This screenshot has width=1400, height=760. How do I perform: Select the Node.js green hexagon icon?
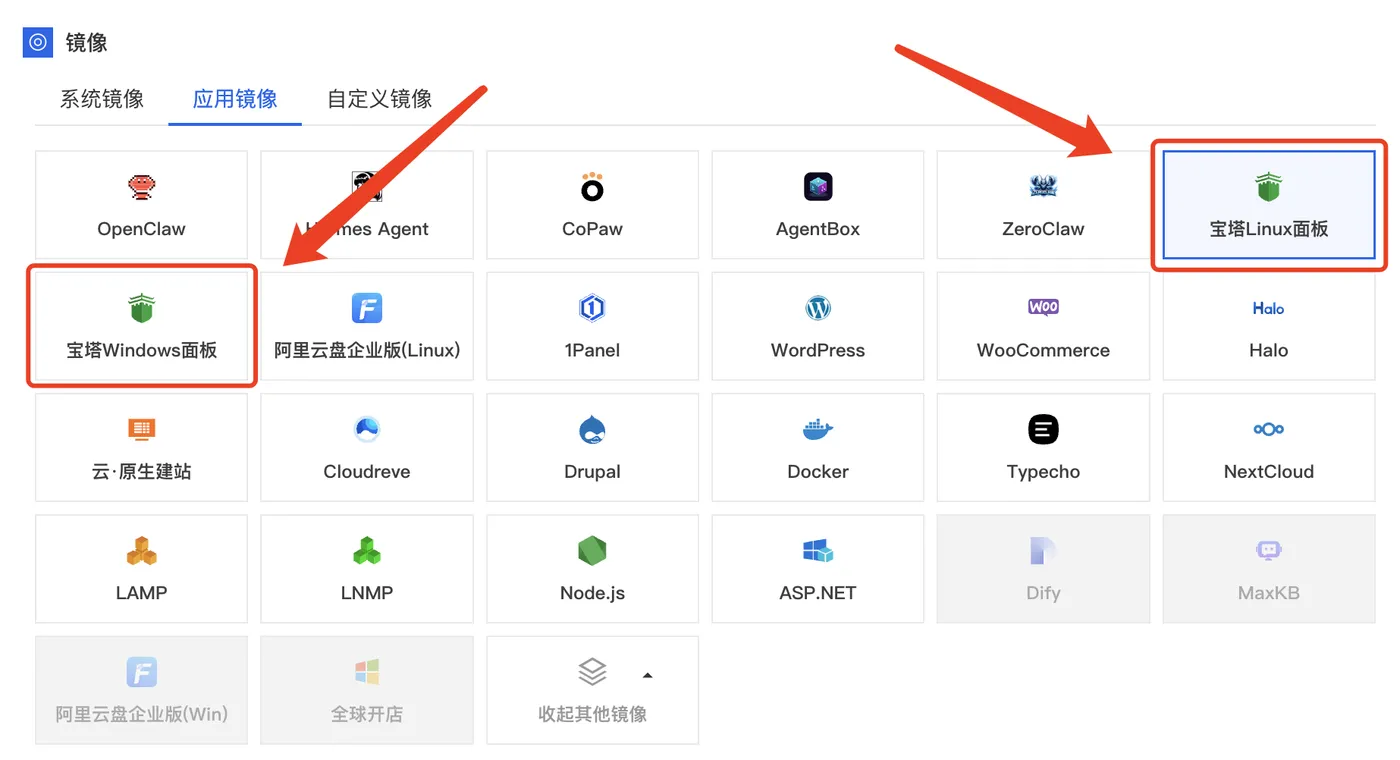coord(592,551)
